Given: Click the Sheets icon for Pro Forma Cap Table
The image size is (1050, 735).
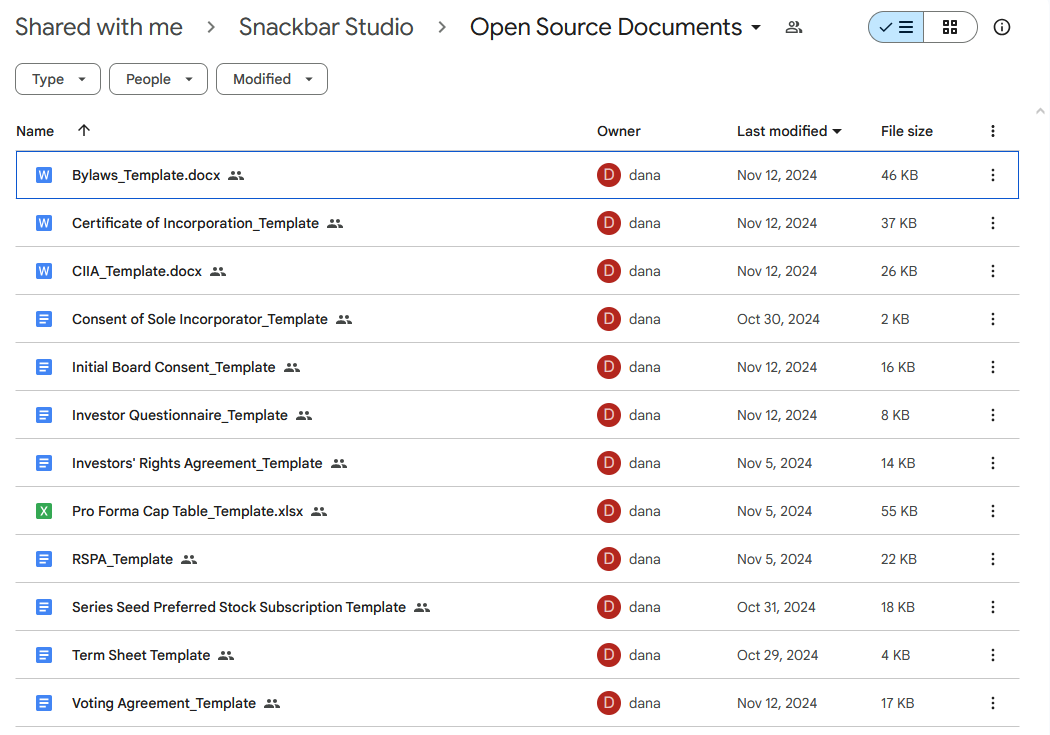Looking at the screenshot, I should pyautogui.click(x=43, y=510).
